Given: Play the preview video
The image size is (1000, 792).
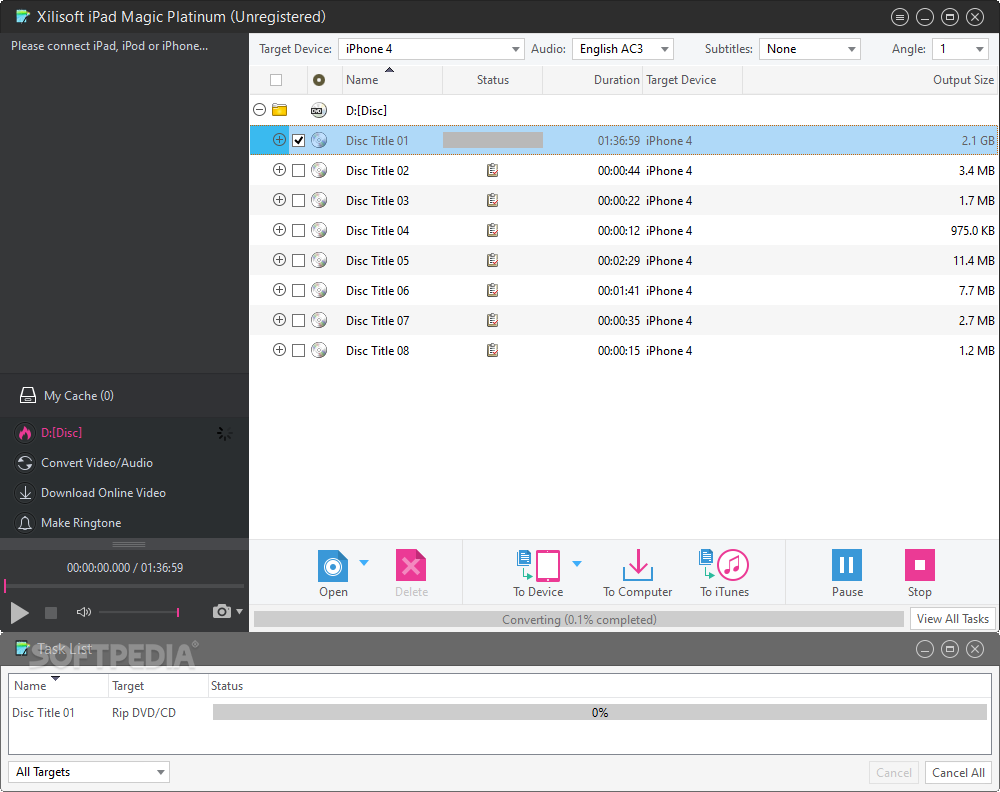Looking at the screenshot, I should (20, 613).
